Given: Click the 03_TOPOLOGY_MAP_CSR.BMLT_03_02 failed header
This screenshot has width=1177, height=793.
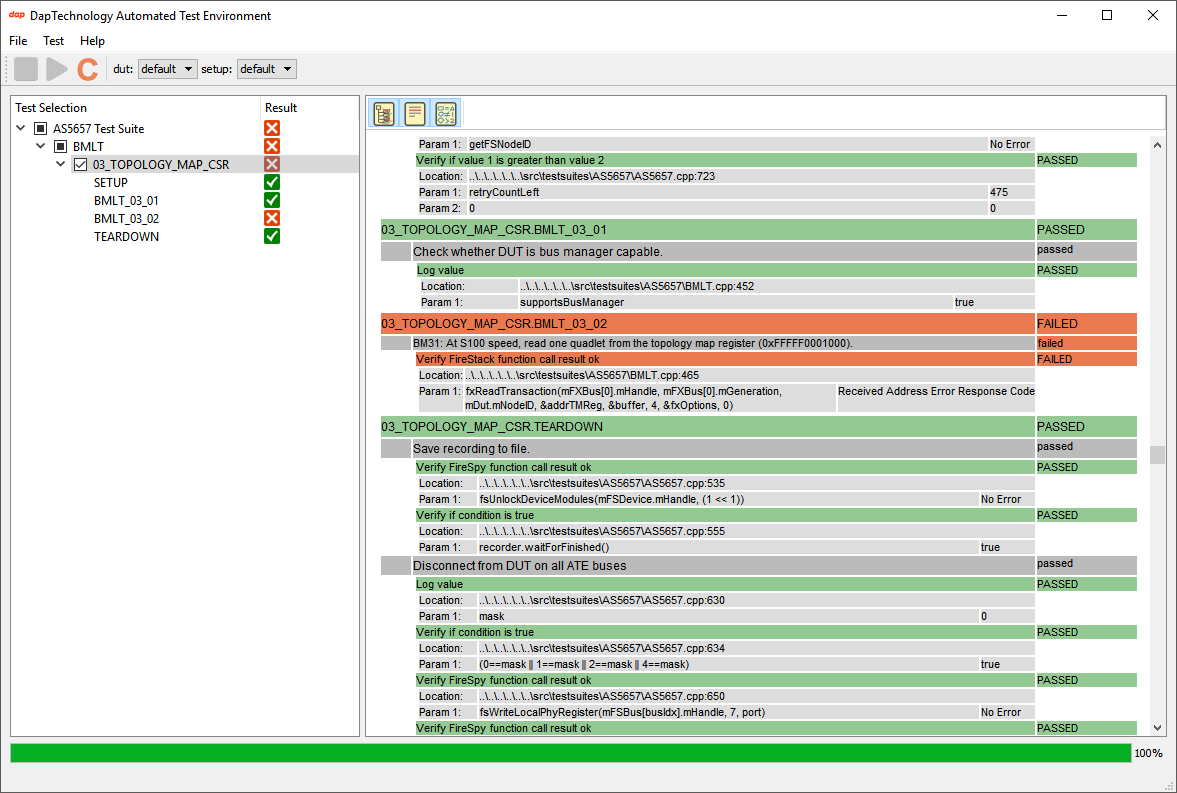Looking at the screenshot, I should [x=707, y=324].
